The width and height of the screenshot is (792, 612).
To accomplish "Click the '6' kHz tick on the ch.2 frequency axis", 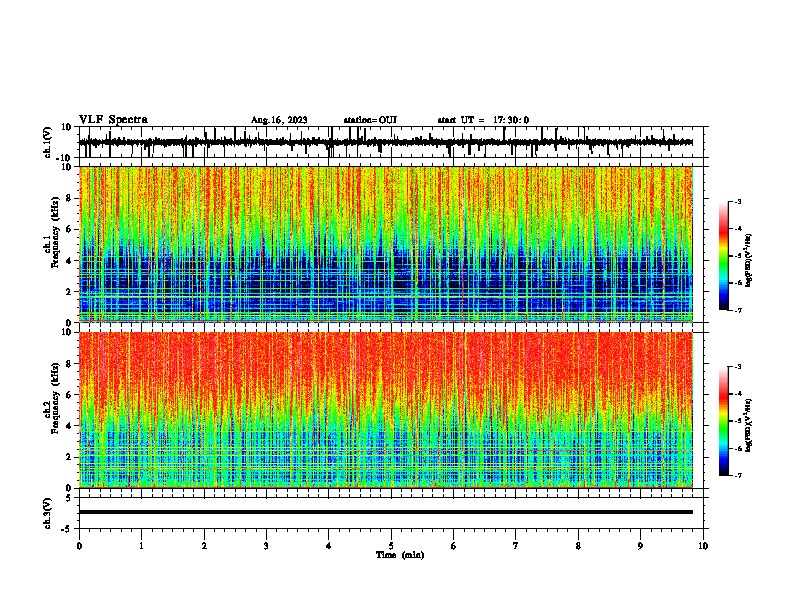I will (x=70, y=395).
